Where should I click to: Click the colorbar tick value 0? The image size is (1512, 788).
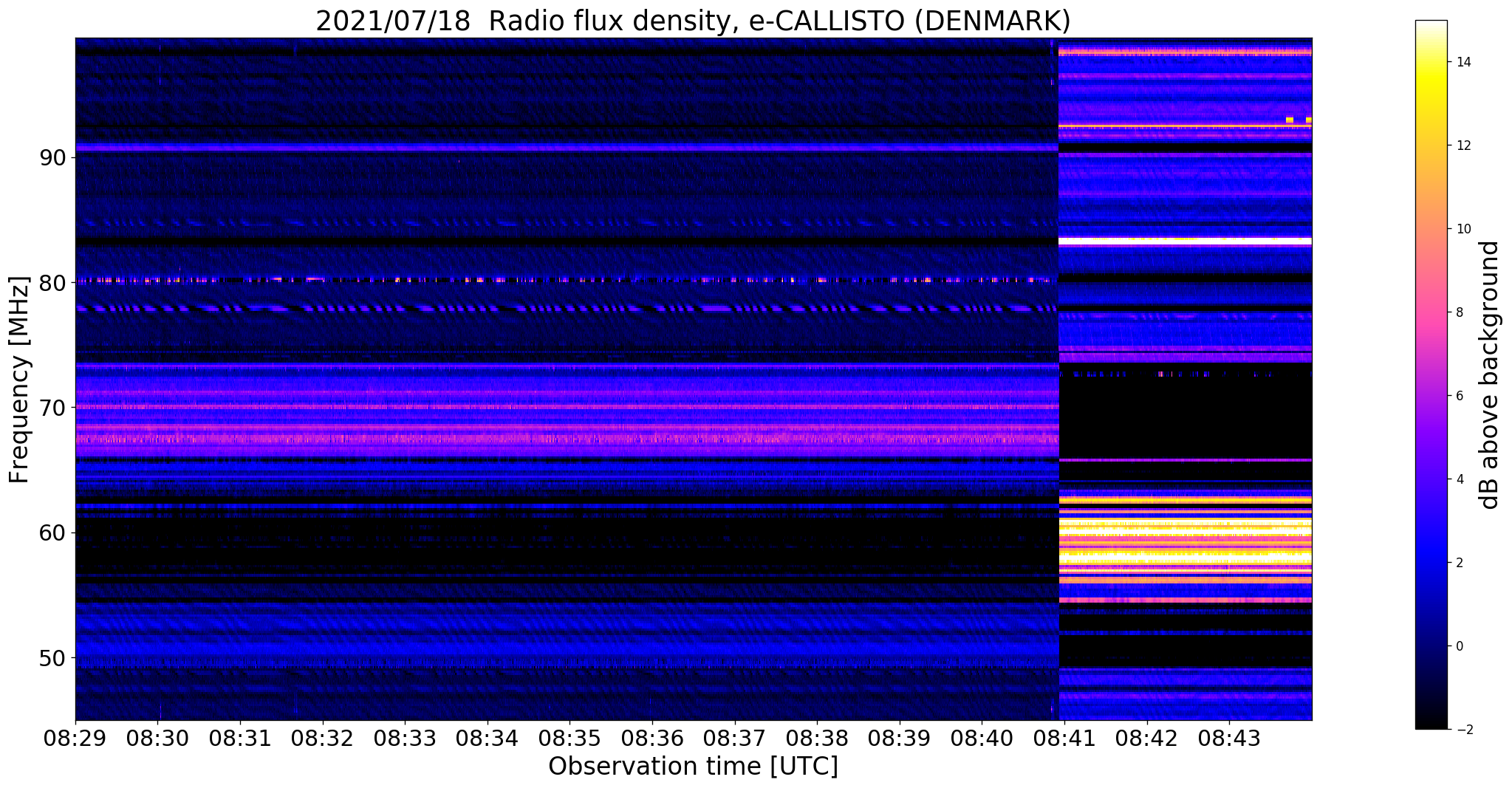[1459, 646]
